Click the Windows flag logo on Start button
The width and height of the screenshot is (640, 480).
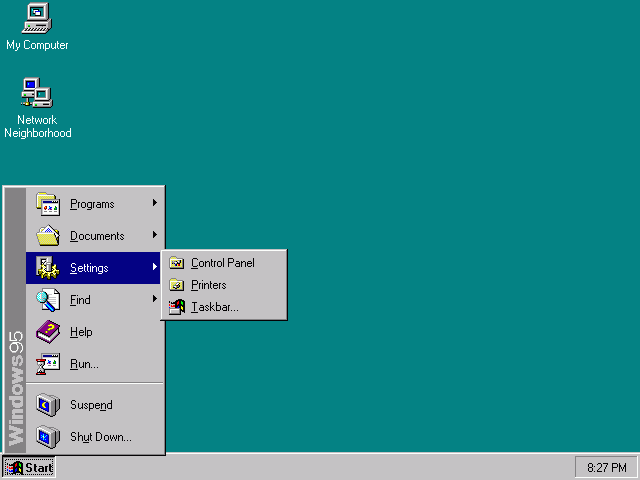click(x=14, y=468)
